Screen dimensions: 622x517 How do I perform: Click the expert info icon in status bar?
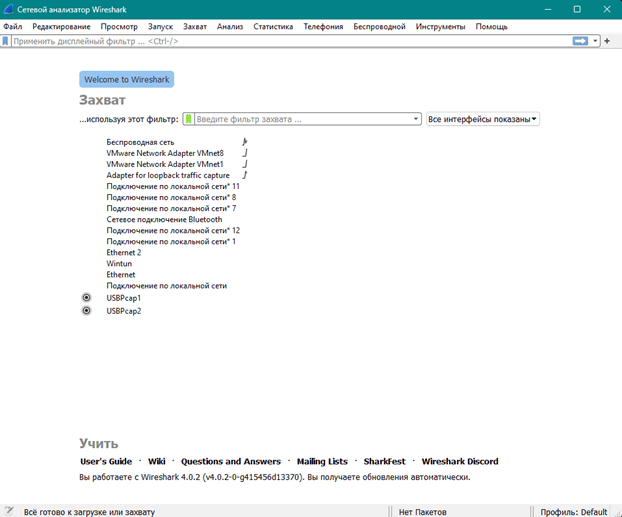pos(9,511)
